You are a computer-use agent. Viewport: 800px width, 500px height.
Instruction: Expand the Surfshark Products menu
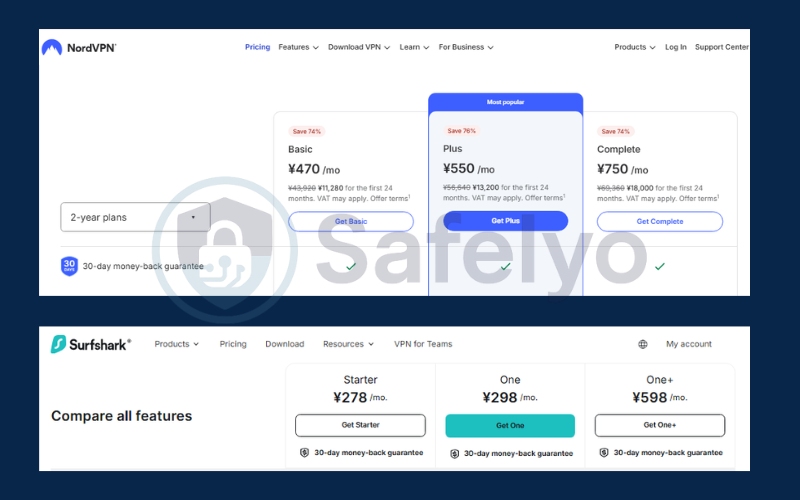(x=177, y=344)
